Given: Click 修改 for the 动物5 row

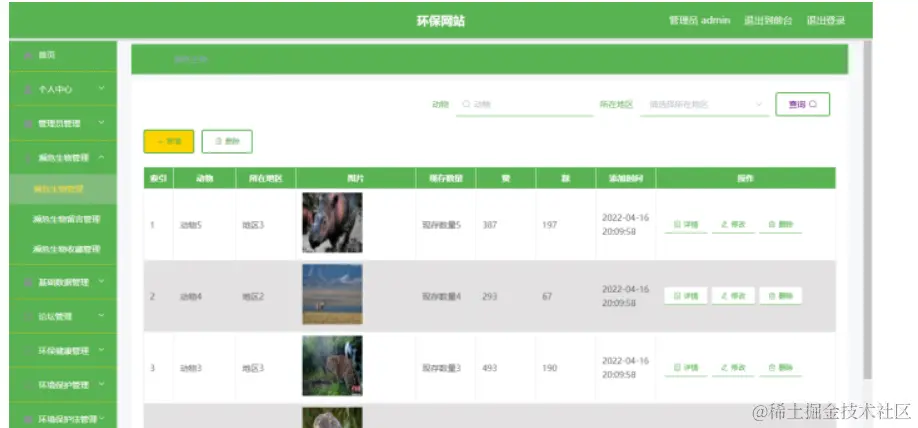Looking at the screenshot, I should click(x=733, y=224).
